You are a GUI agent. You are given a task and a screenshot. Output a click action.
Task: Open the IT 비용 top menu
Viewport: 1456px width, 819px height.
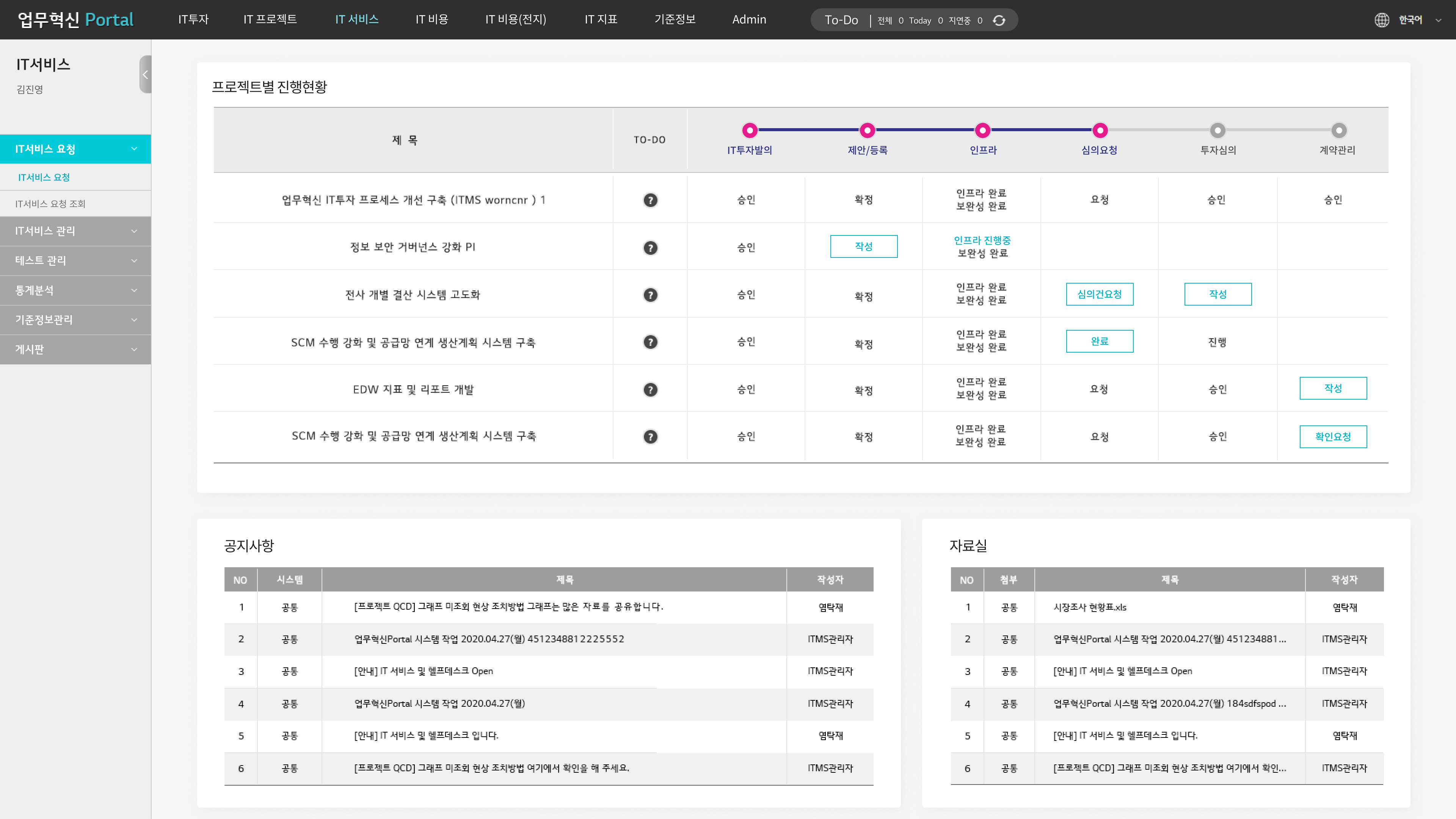click(x=432, y=19)
